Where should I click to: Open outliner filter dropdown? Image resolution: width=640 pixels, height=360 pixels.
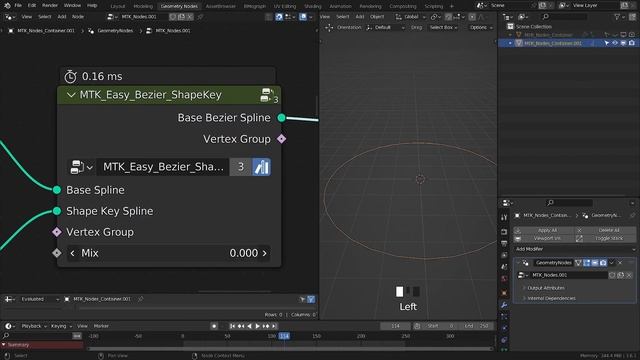(x=620, y=17)
